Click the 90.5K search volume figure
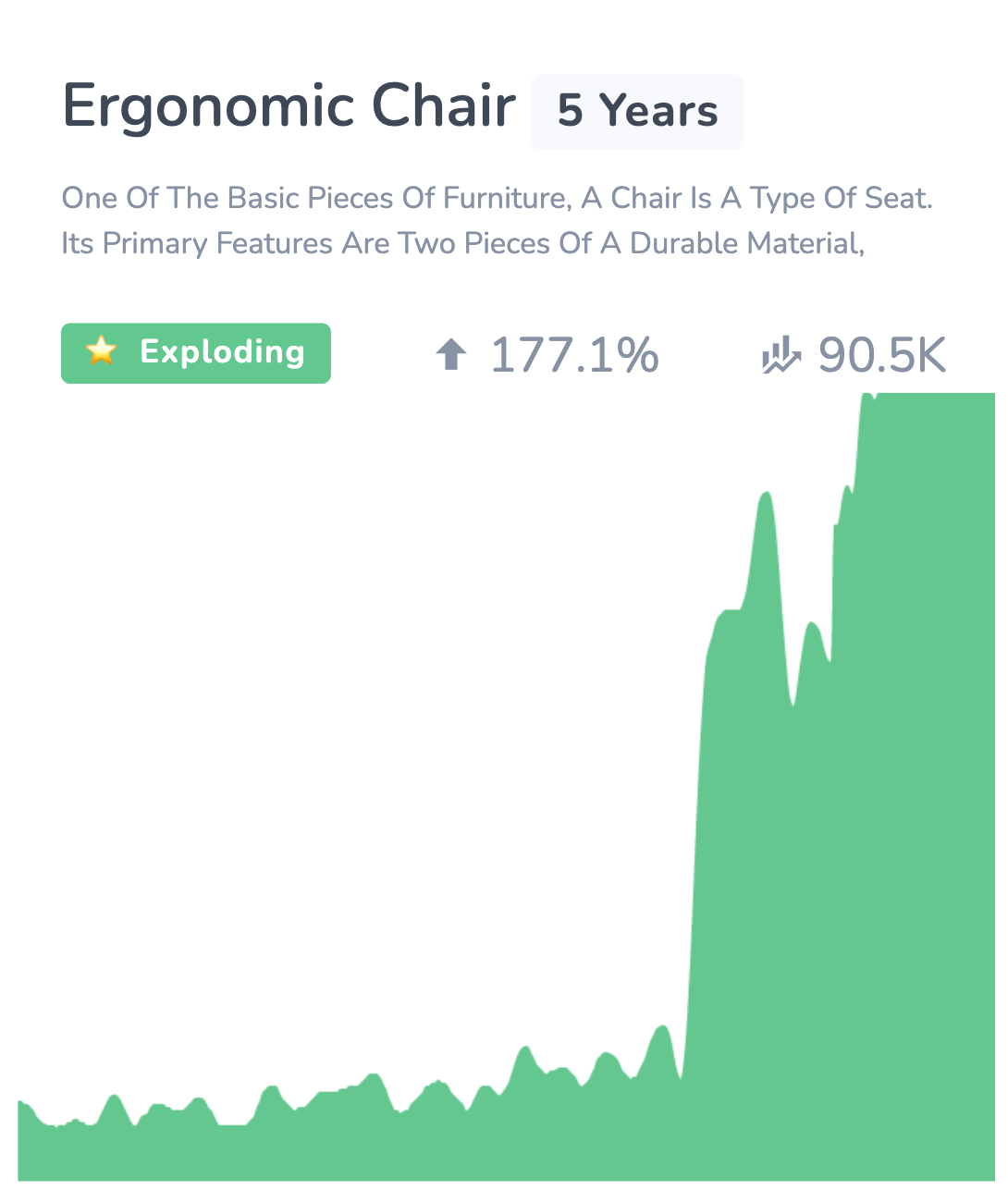The image size is (1008, 1202). 883,355
